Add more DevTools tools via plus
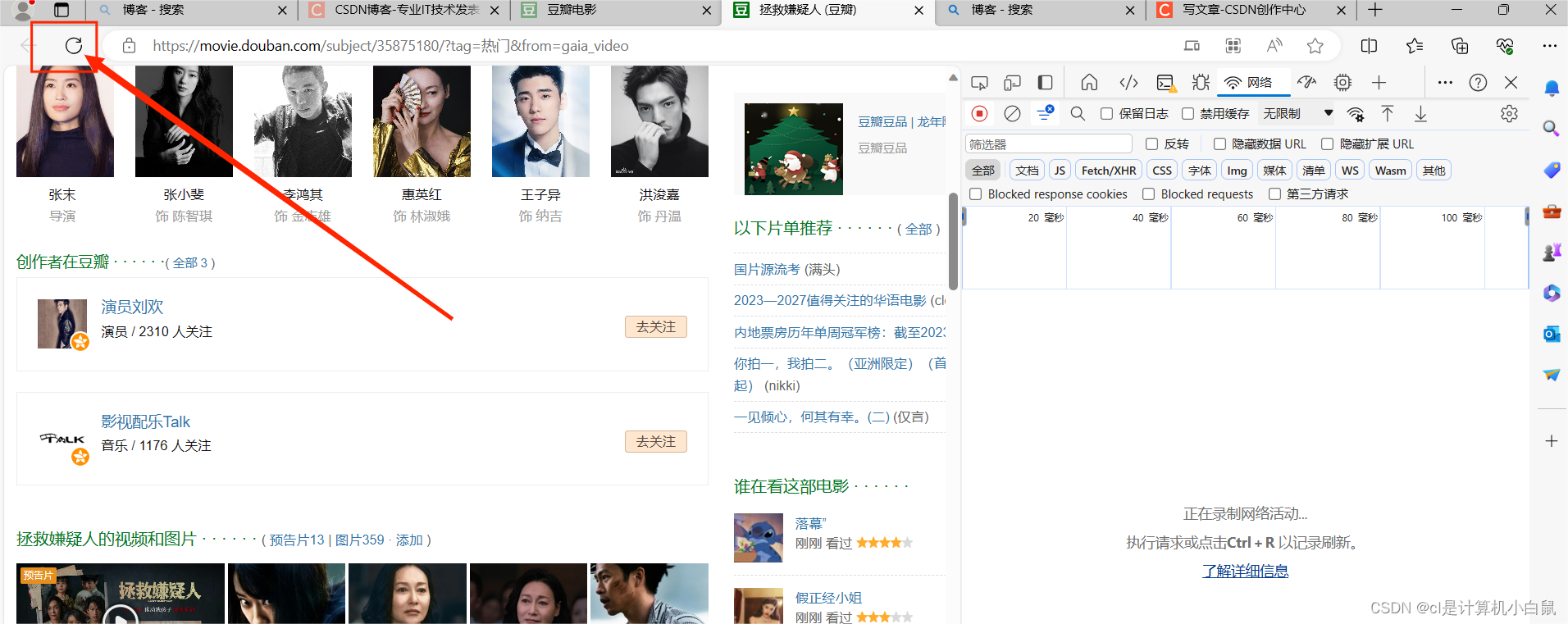1568x624 pixels. click(1379, 82)
